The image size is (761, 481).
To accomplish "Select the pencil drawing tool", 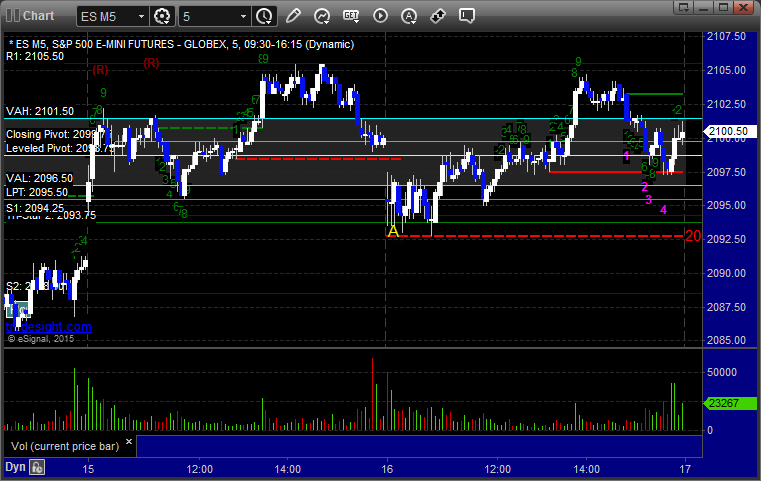I will (293, 16).
